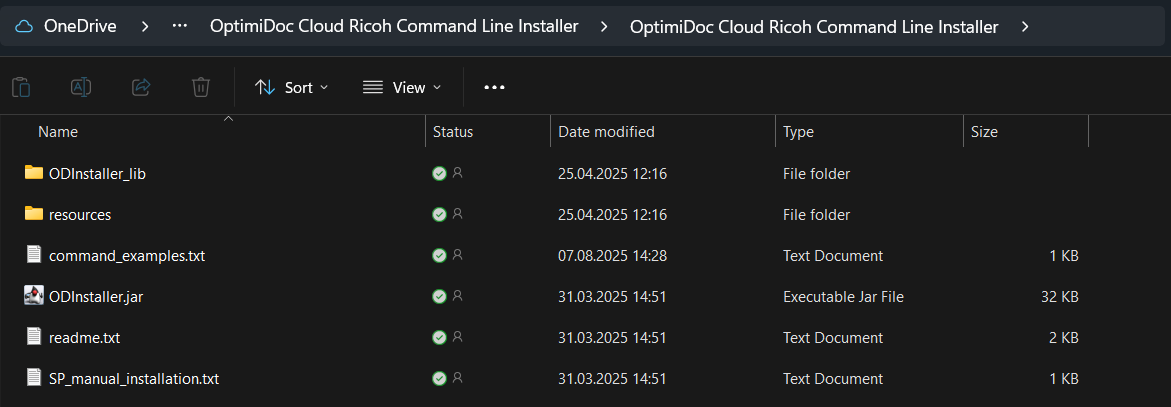Viewport: 1171px width, 407px height.
Task: Expand the chevron at end of breadcrumb path
Action: point(1025,27)
